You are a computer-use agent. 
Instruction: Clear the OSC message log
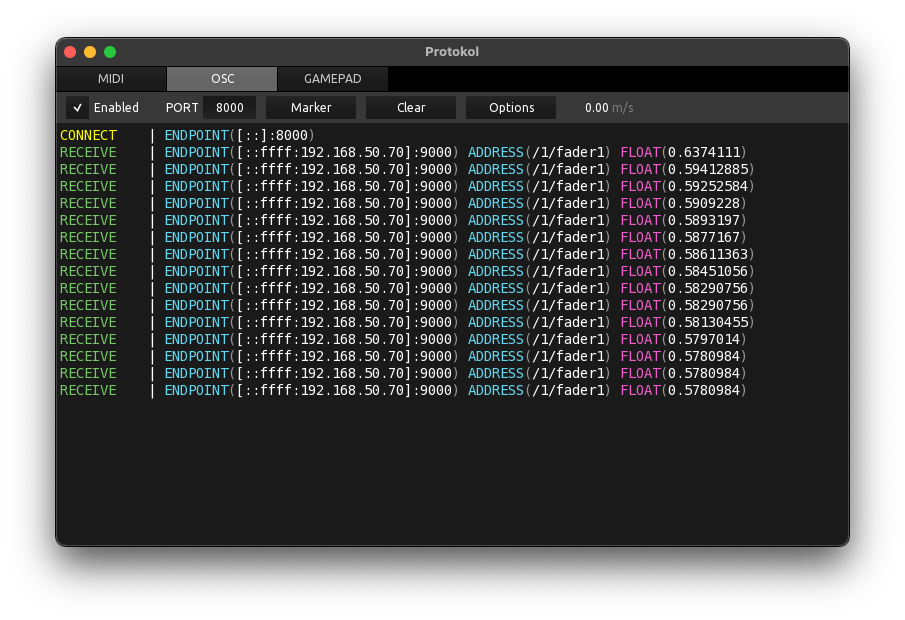coord(411,107)
